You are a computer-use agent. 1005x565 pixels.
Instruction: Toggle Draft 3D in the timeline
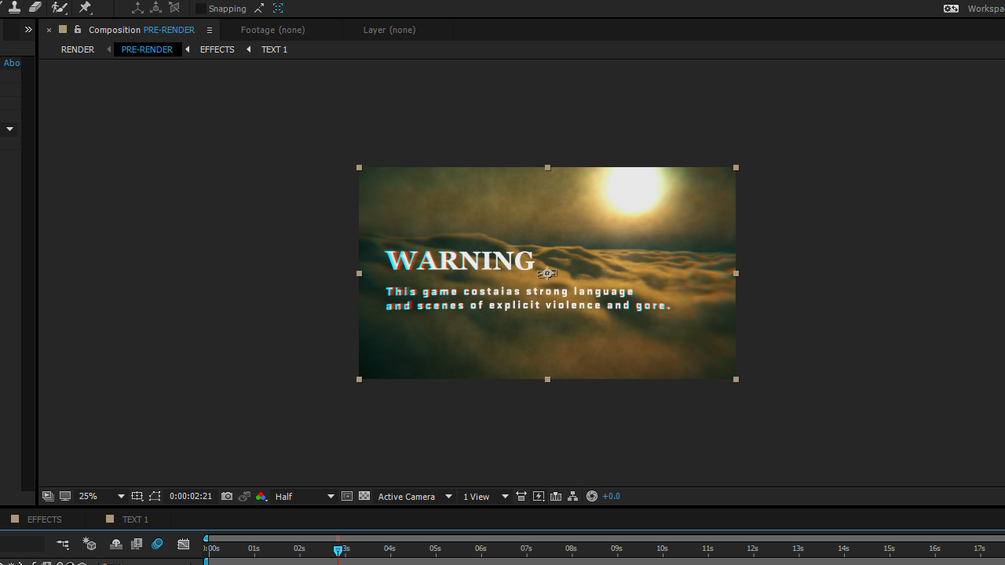[89, 545]
